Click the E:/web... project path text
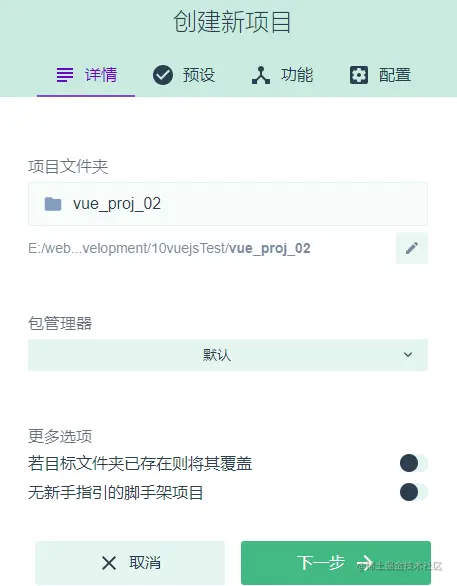The image size is (457, 586). click(169, 249)
